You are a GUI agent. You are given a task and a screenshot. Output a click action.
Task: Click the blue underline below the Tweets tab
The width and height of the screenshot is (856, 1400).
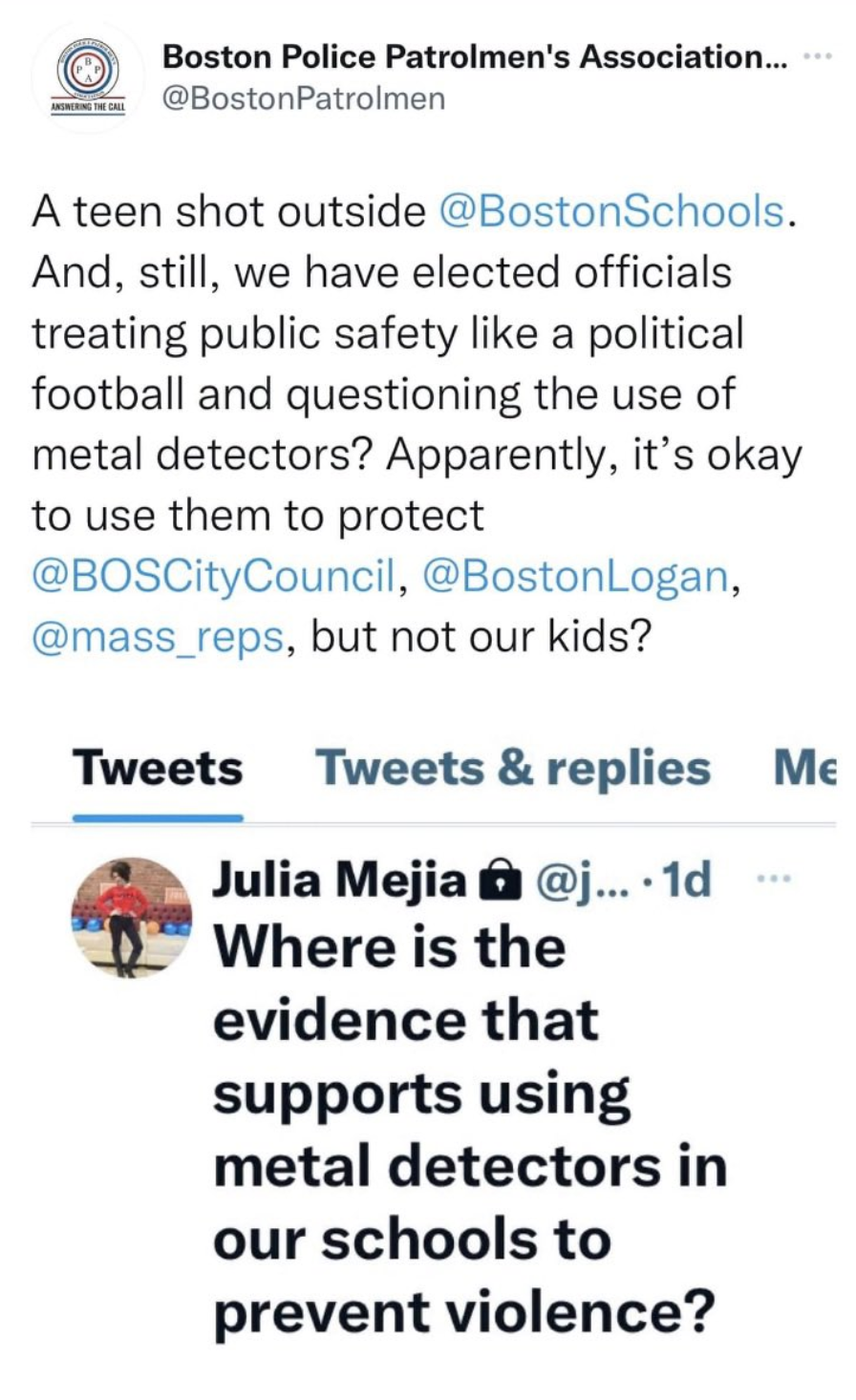point(158,817)
